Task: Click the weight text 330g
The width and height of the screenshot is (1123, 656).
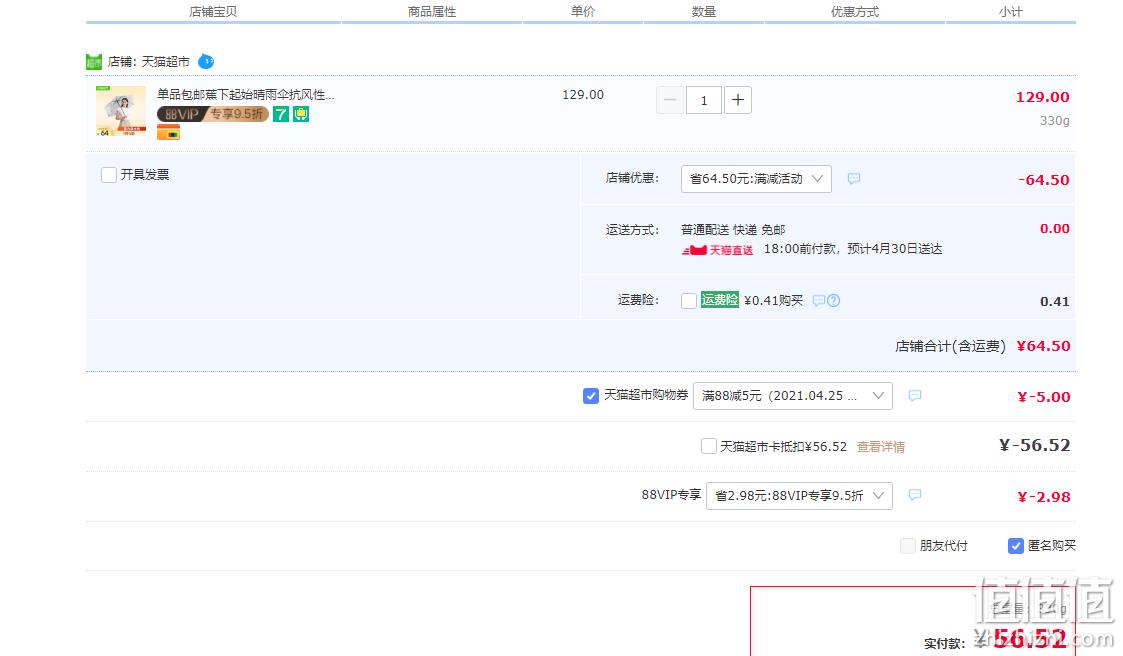Action: 1055,120
